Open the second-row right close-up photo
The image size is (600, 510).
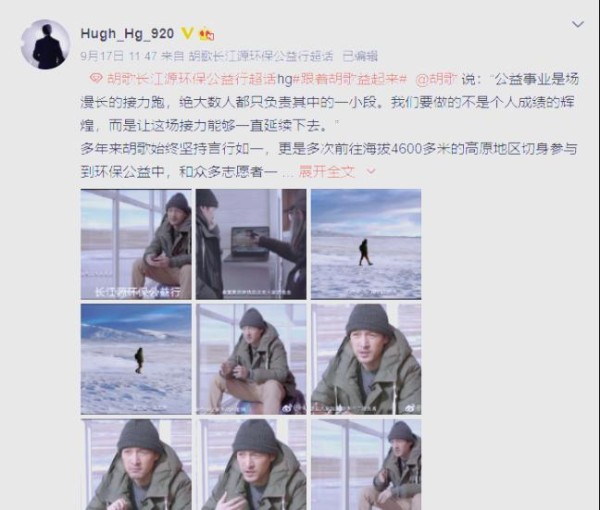click(366, 359)
